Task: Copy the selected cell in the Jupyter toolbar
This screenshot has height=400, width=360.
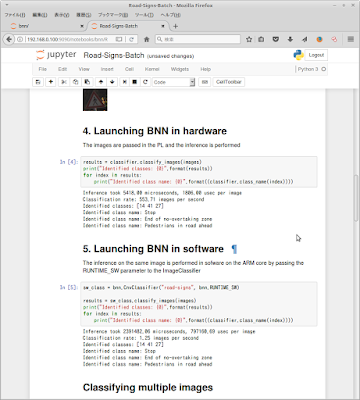Action: (x=76, y=82)
